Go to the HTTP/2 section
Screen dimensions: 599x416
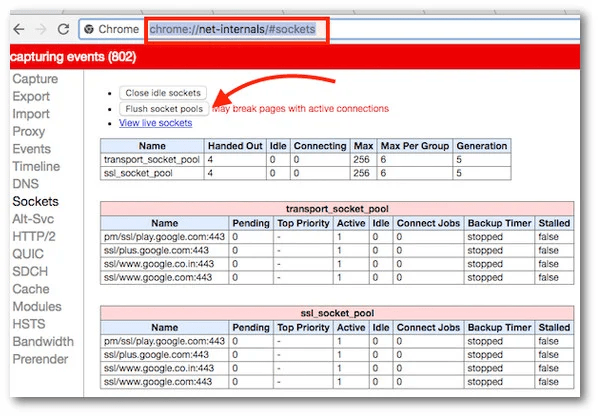(x=34, y=236)
